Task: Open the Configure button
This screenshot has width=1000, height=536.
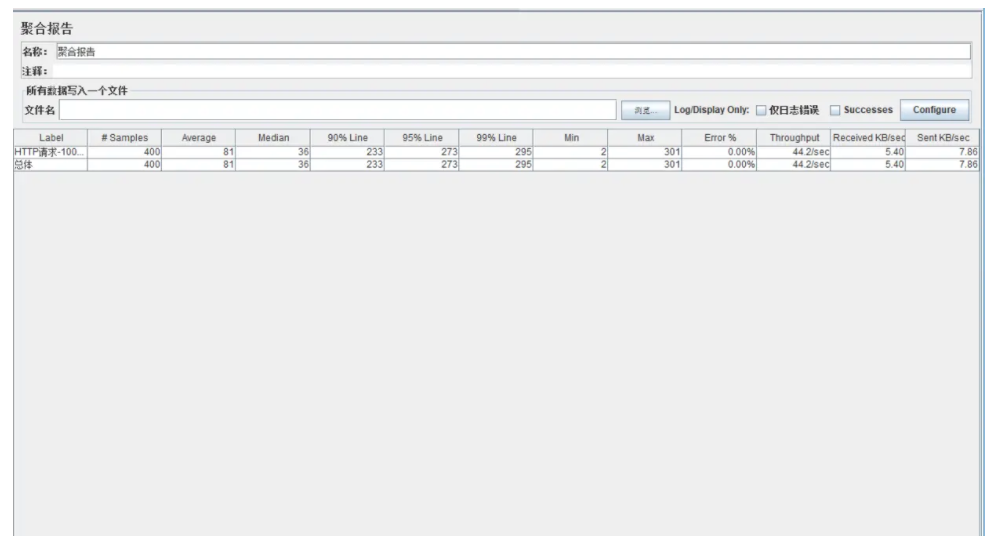Action: pyautogui.click(x=934, y=110)
